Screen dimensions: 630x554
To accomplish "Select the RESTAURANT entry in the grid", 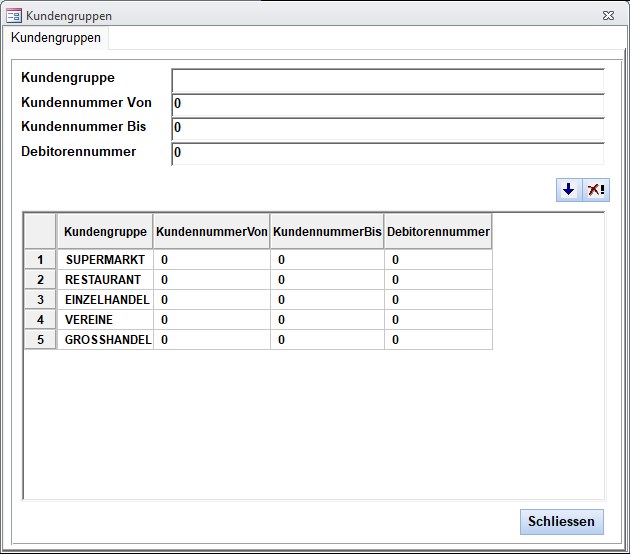I will coord(103,280).
